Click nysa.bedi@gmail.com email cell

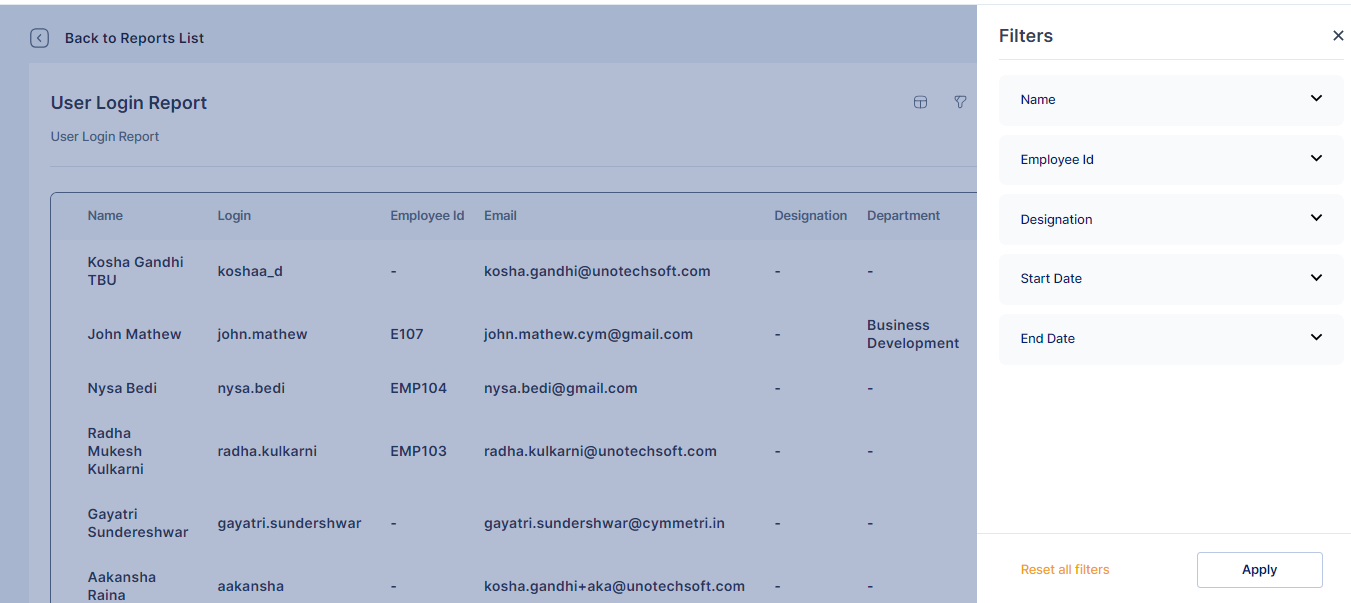560,388
